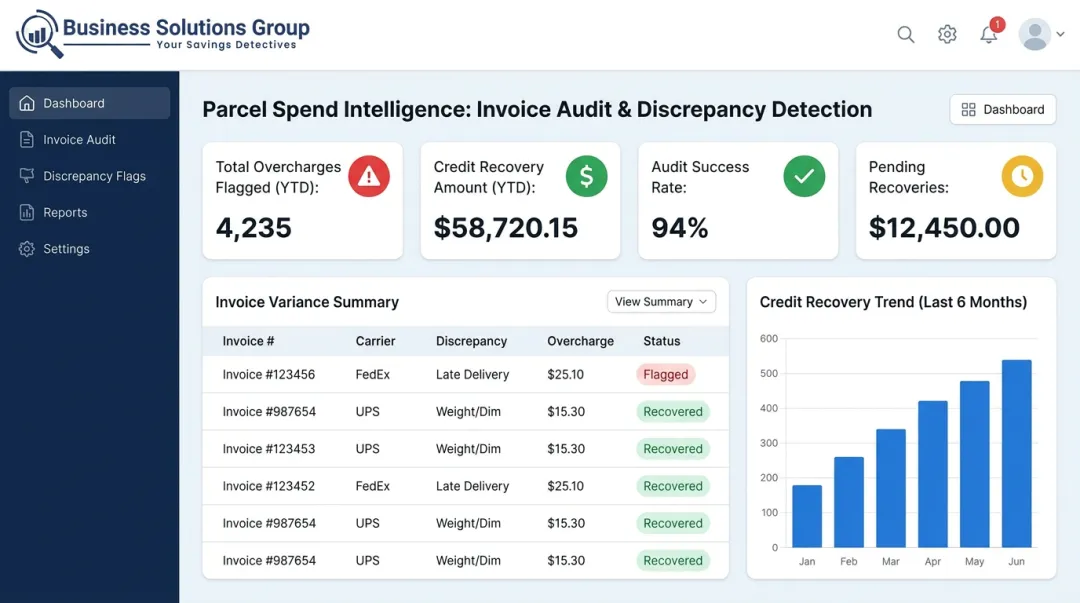Click the Jan bar in recovery chart
The width and height of the screenshot is (1080, 603).
point(807,516)
